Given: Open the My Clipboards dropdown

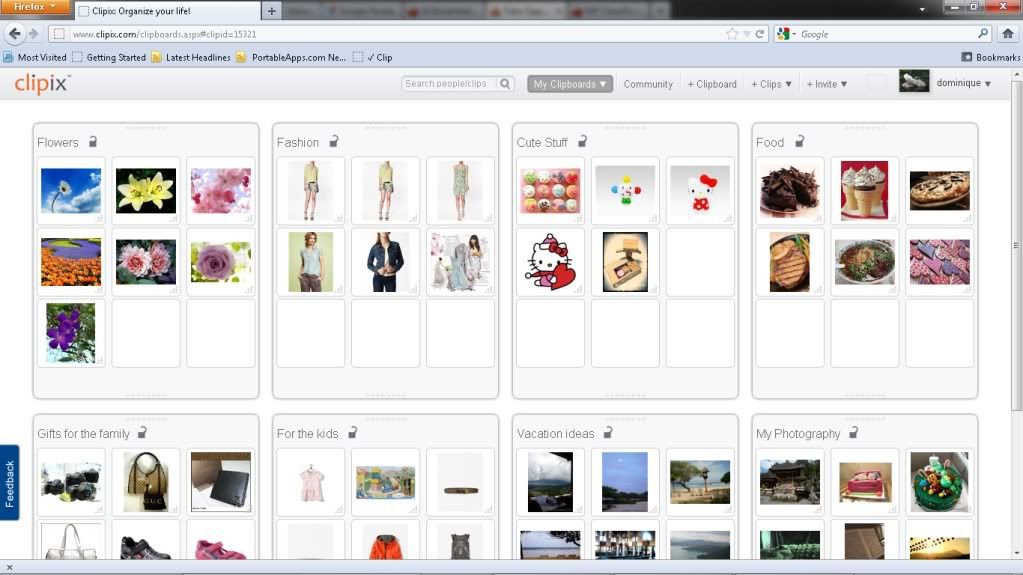Looking at the screenshot, I should (x=570, y=84).
